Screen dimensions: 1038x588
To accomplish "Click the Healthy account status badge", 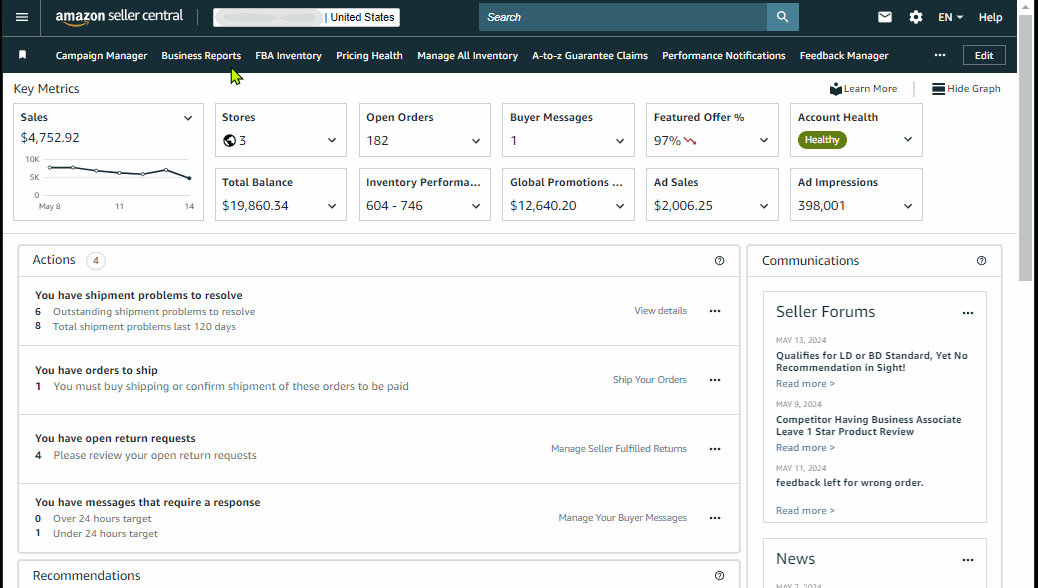I will [822, 140].
